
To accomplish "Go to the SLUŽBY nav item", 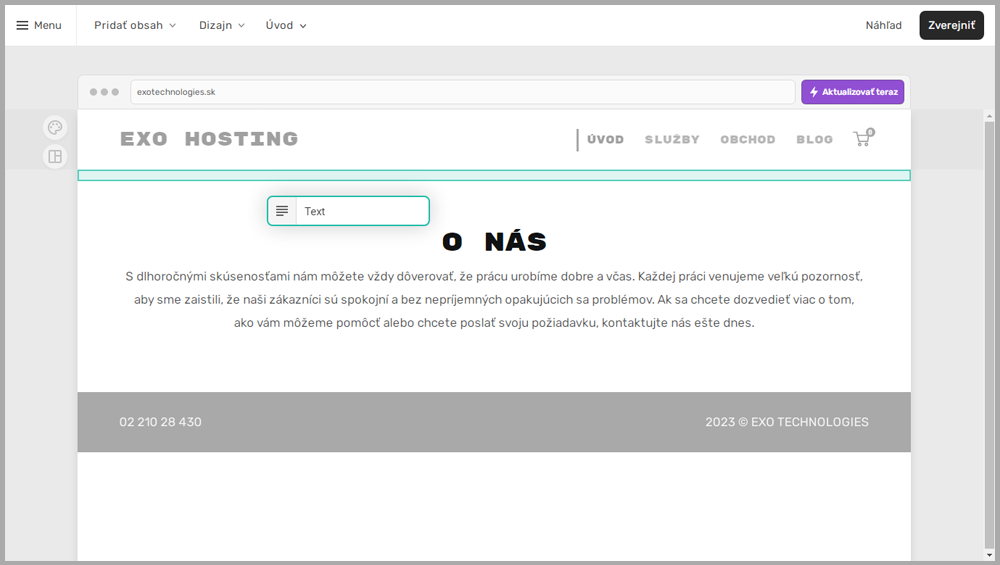I will point(672,140).
